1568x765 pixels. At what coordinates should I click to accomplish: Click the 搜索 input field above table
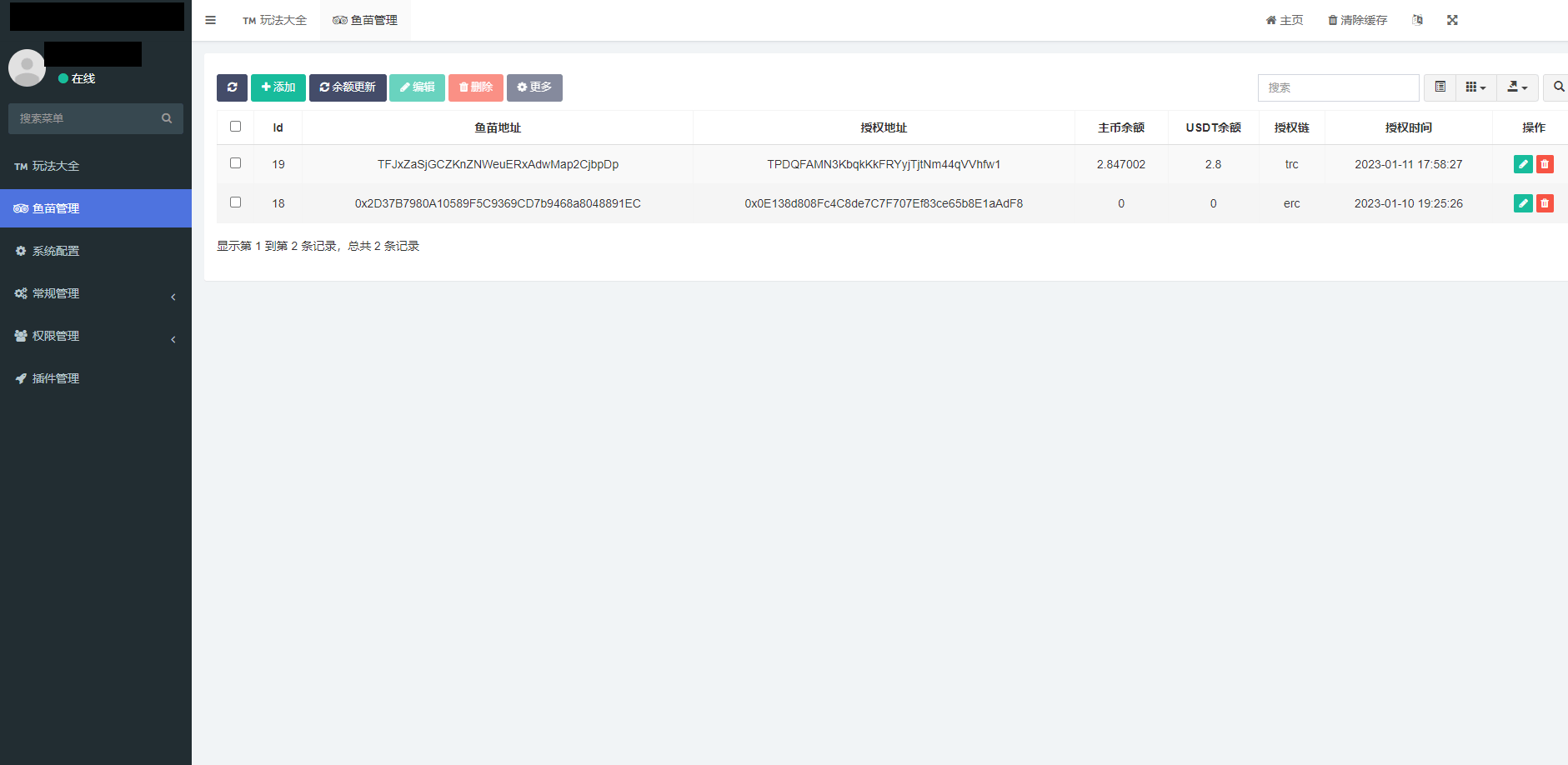point(1338,87)
